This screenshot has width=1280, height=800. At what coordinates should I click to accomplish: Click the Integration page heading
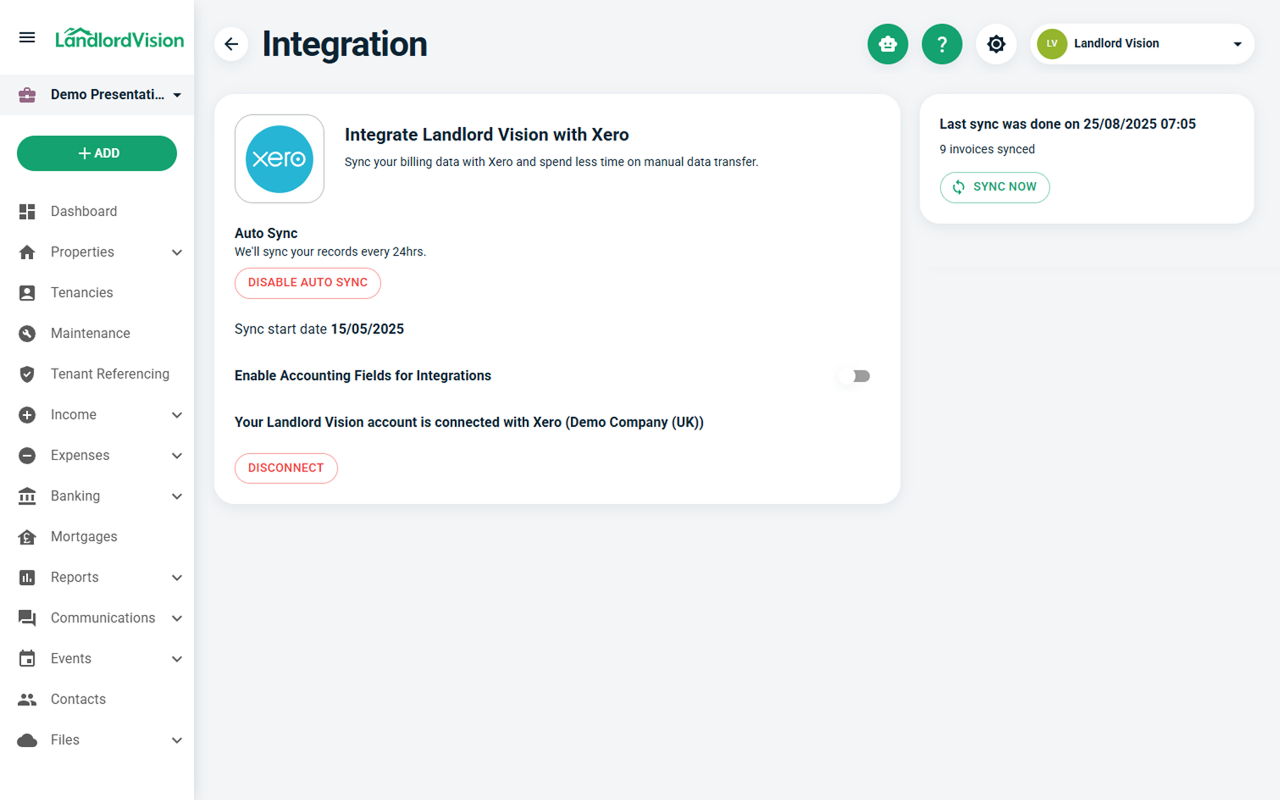[345, 44]
